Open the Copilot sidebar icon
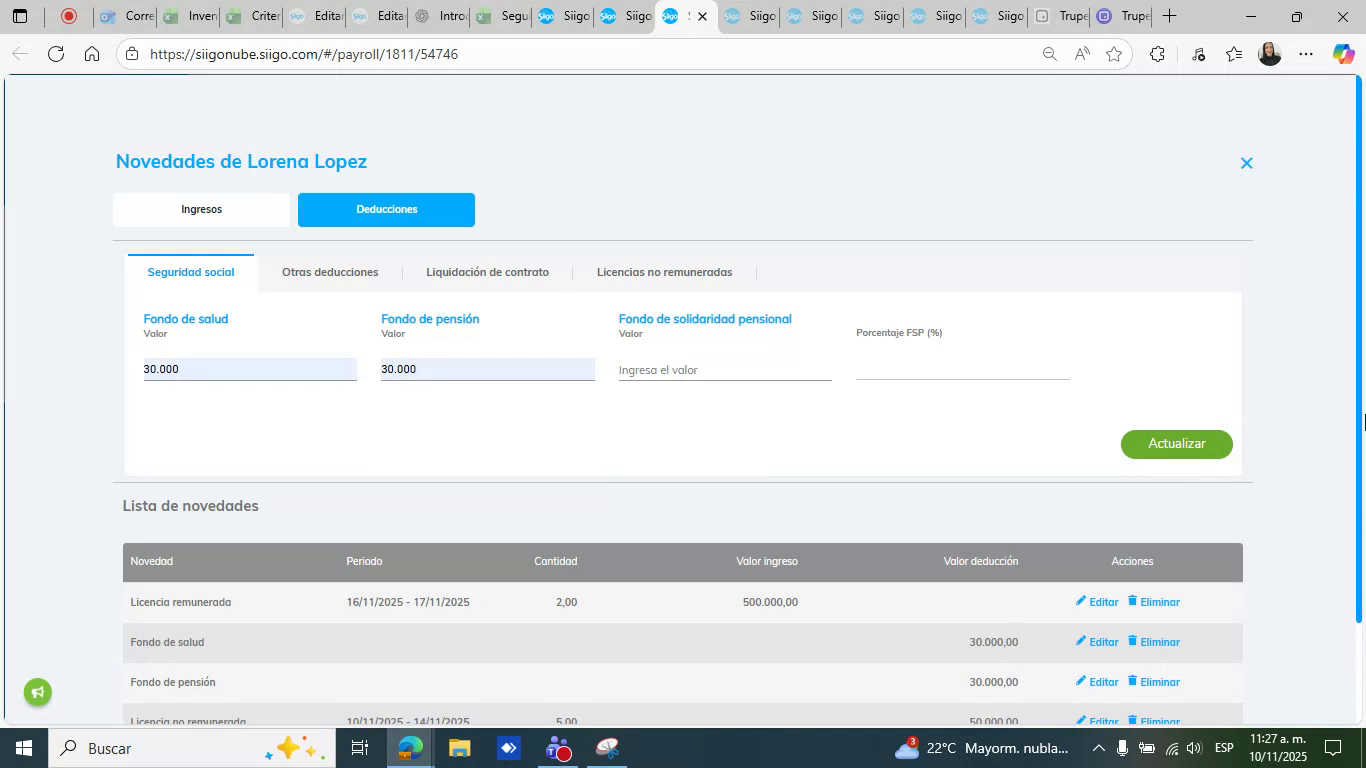 [1343, 54]
